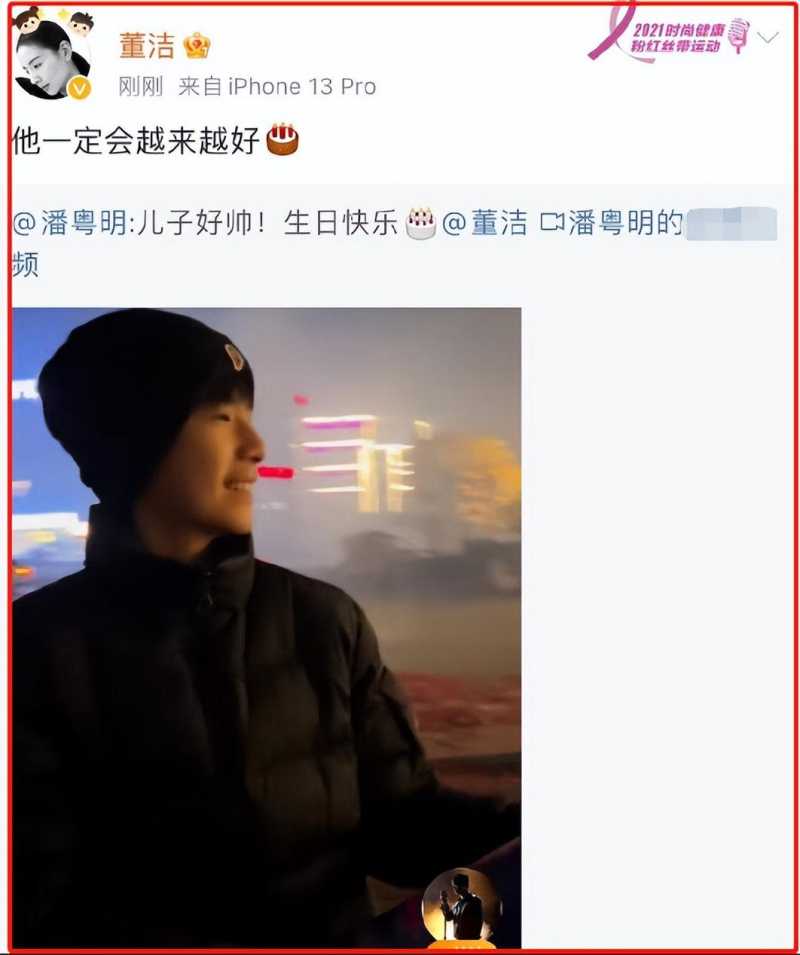This screenshot has width=800, height=955.
Task: Click the crown membership icon beside 董洁
Action: [197, 46]
